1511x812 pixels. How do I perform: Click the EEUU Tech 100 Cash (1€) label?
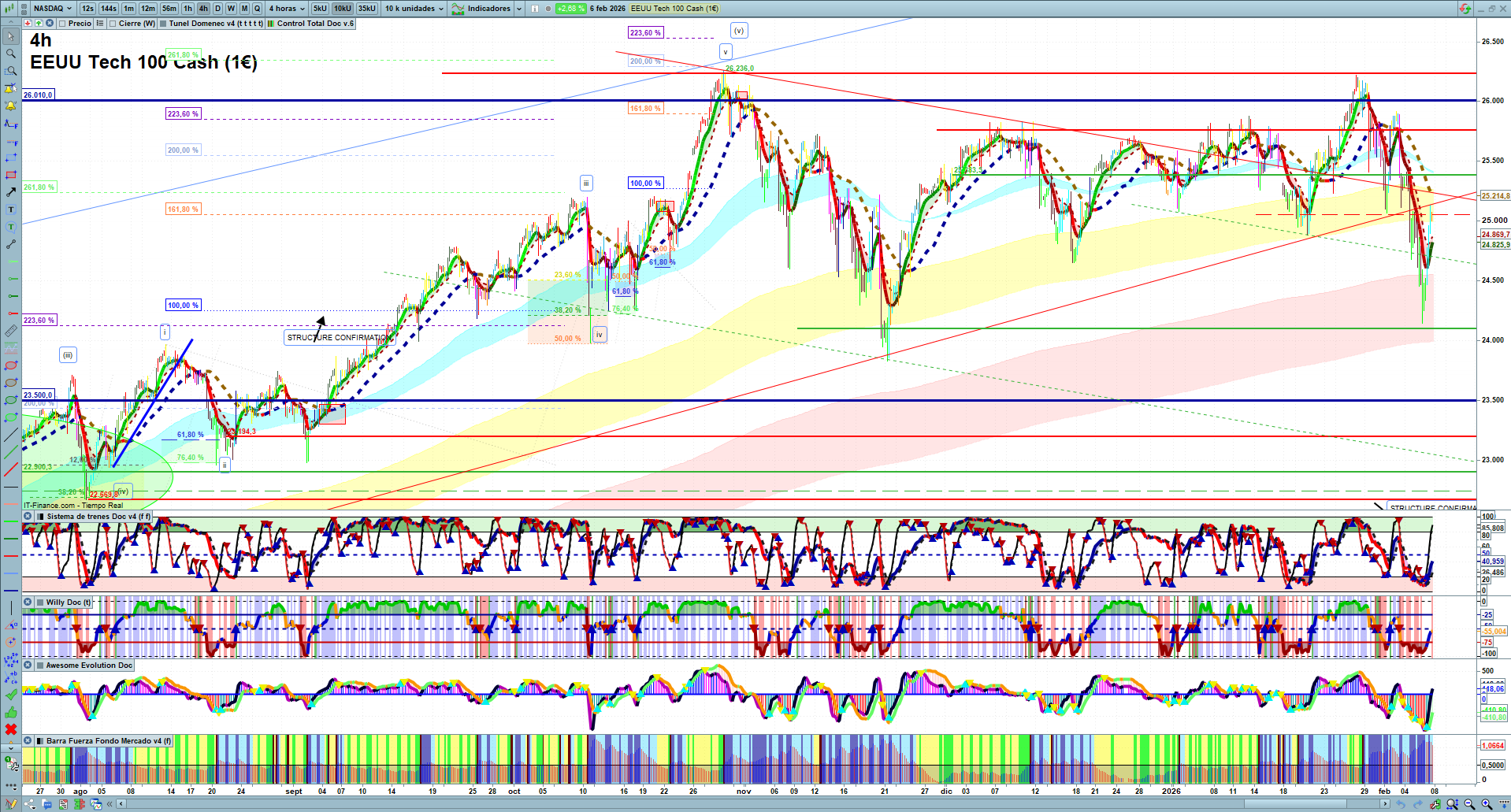(x=674, y=9)
